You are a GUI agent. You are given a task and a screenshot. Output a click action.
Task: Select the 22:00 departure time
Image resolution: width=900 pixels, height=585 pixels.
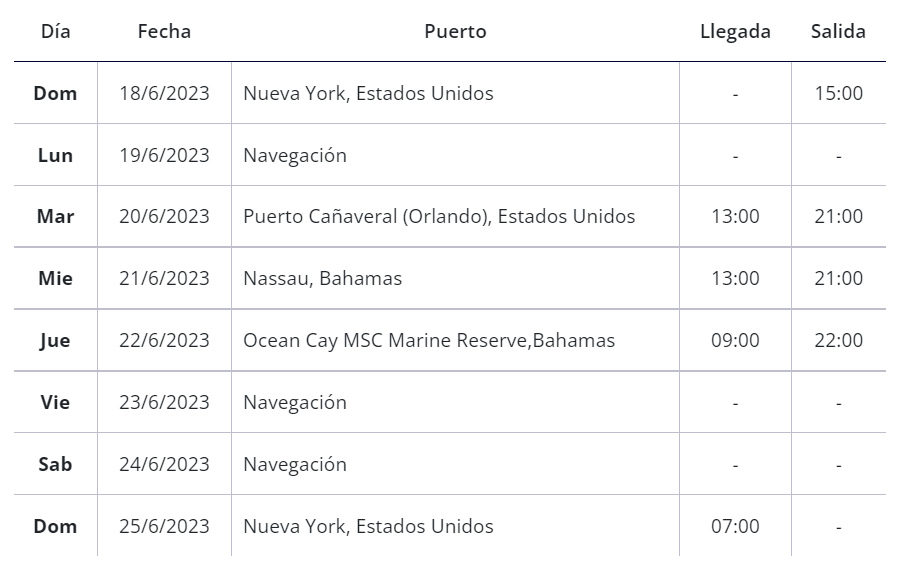coord(838,340)
